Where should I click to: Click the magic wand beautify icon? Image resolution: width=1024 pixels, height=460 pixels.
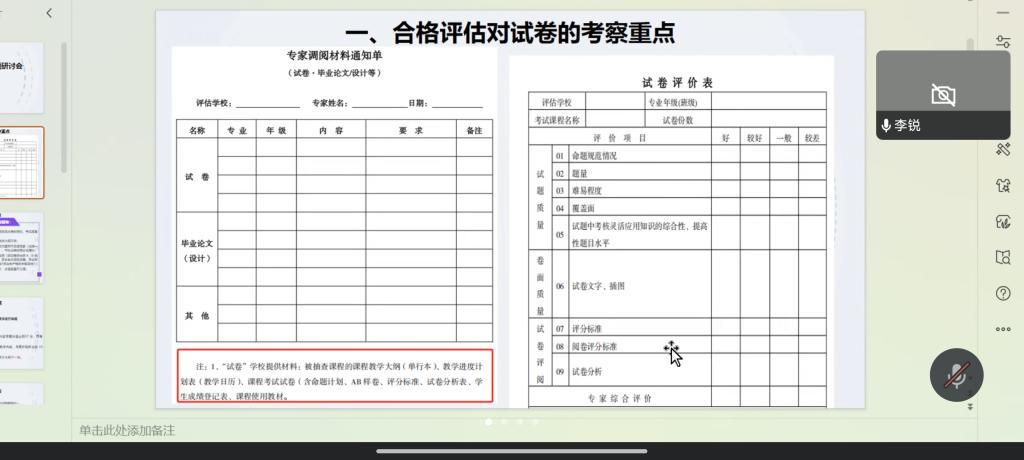point(1003,150)
